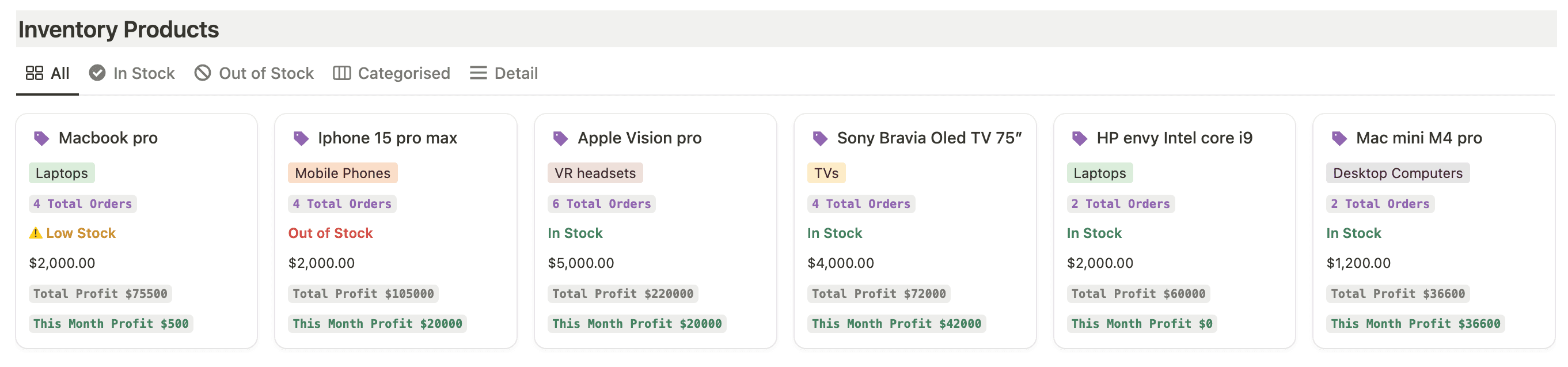This screenshot has width=1568, height=367.
Task: Click the tag icon beside HP envy Intel core i9
Action: (x=1079, y=139)
